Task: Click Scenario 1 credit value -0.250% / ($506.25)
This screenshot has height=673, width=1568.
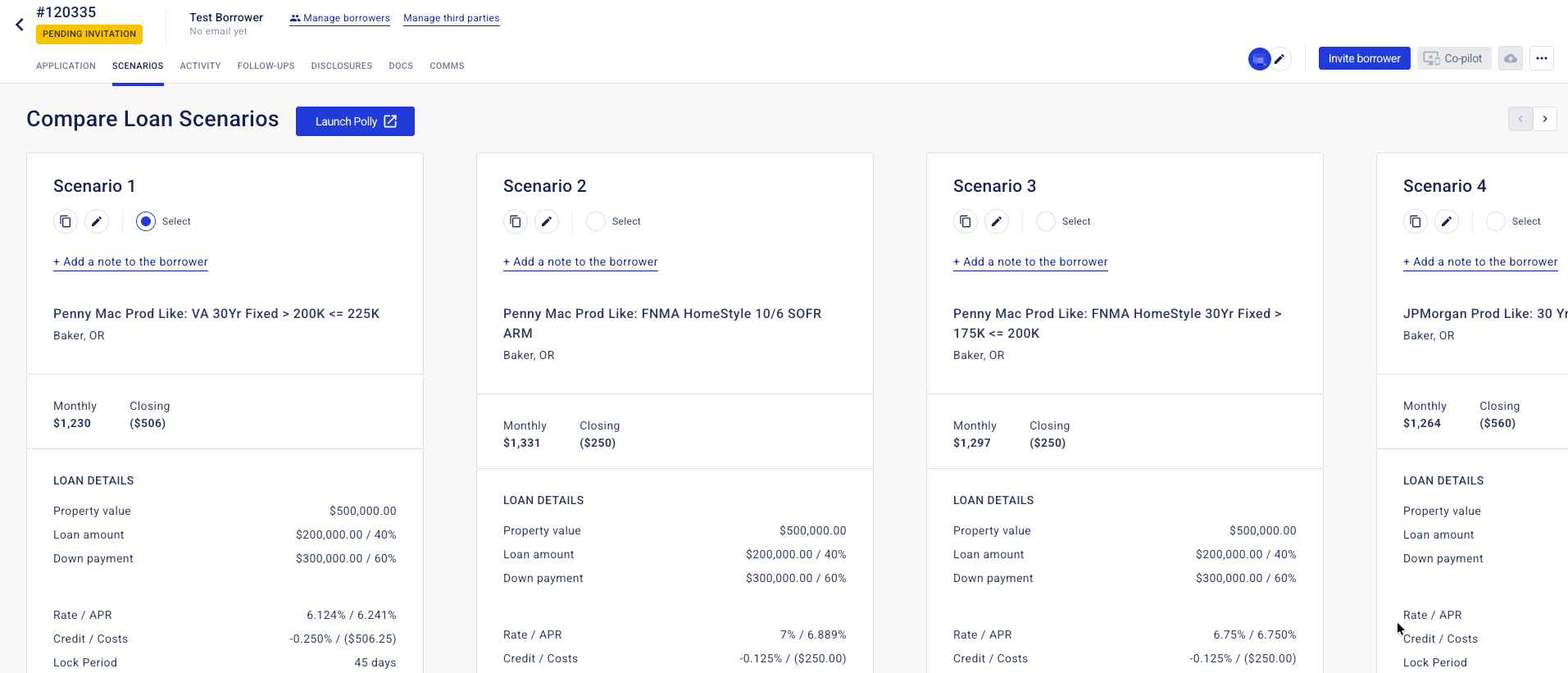Action: click(343, 639)
